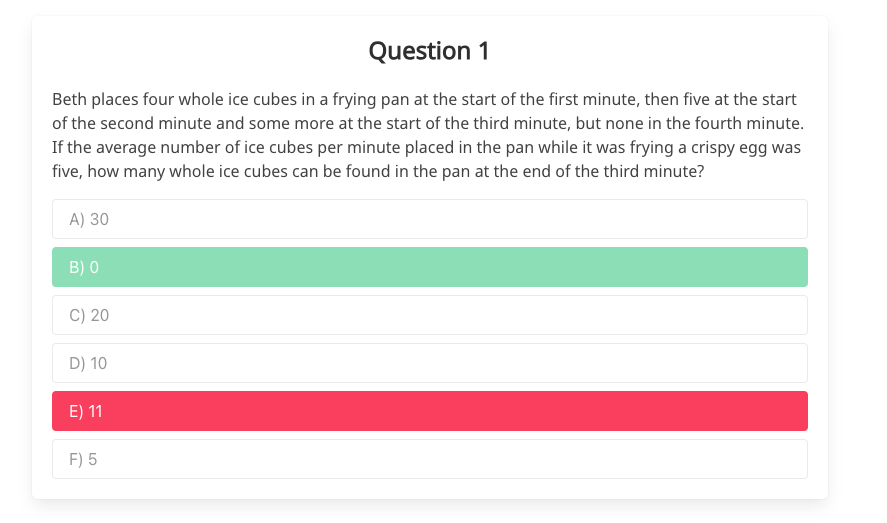887x523 pixels.
Task: Click the answer option directly above D) 10
Action: (429, 315)
